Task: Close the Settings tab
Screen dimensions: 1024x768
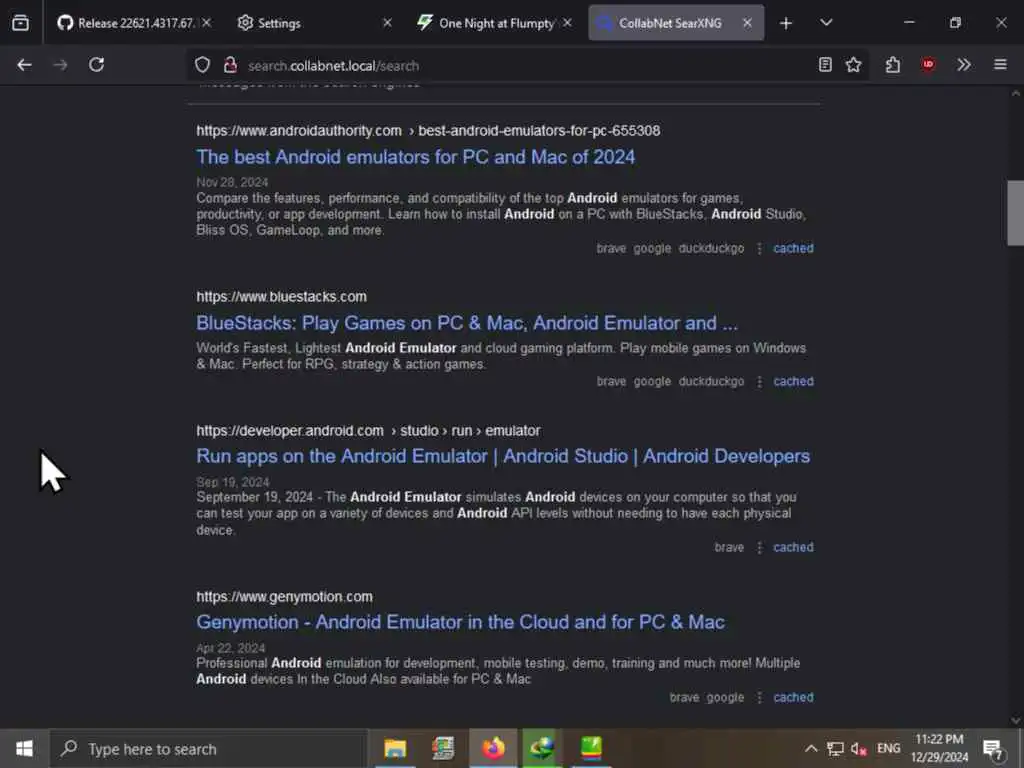Action: [387, 23]
